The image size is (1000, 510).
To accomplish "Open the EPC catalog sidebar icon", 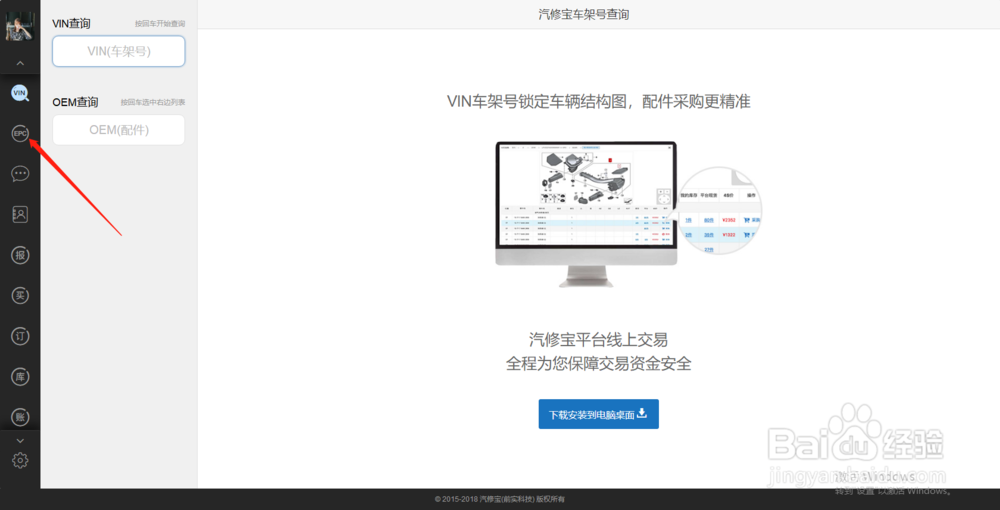I will [20, 134].
